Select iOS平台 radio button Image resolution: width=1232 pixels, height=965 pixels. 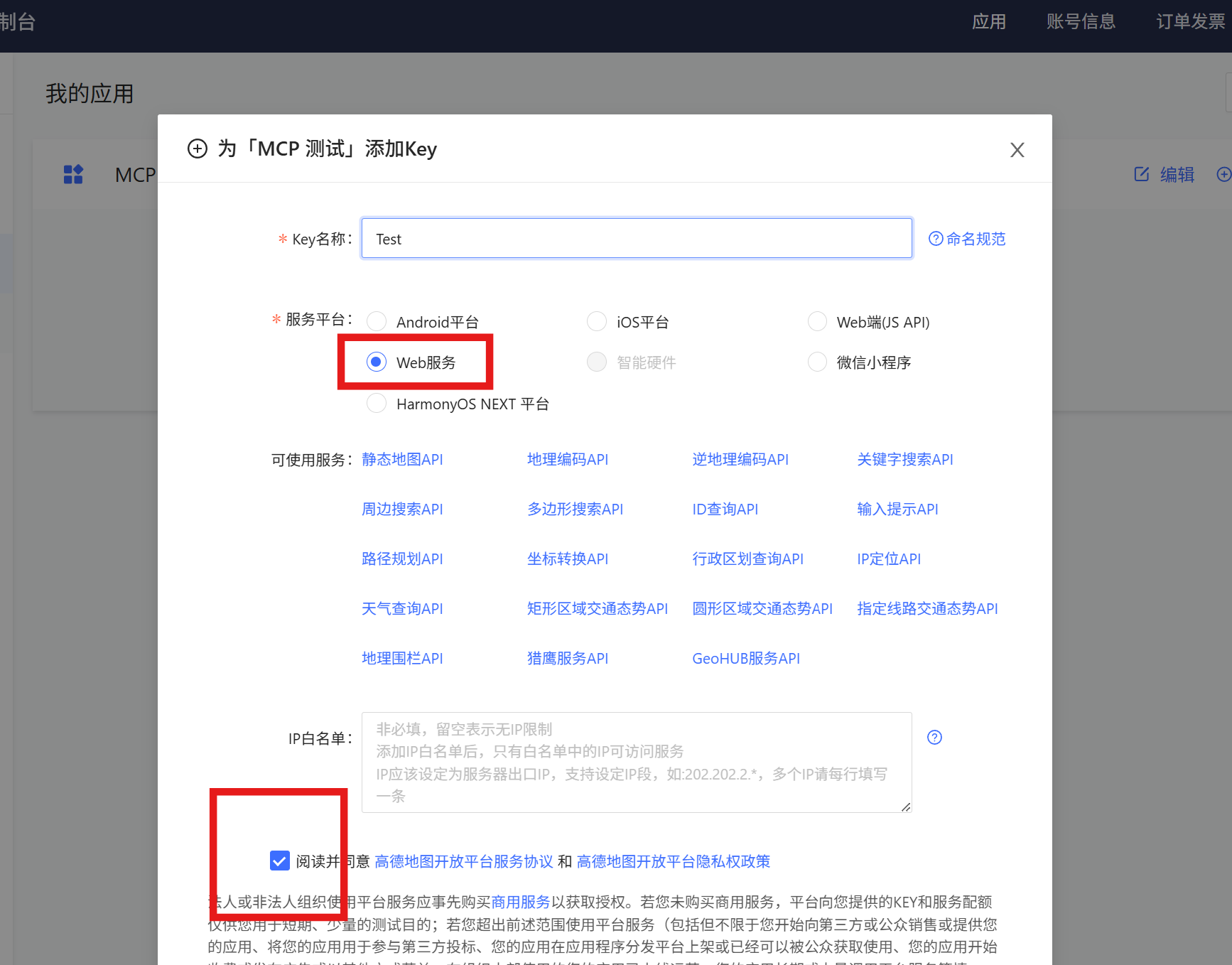tap(597, 322)
